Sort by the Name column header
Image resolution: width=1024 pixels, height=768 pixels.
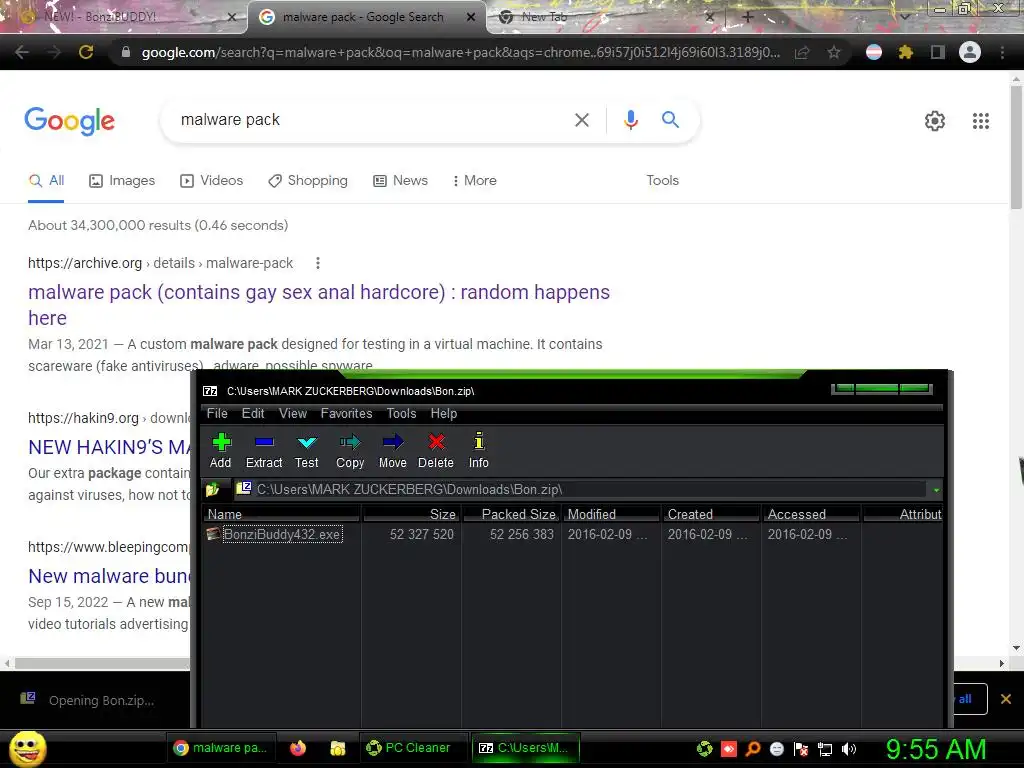(282, 514)
